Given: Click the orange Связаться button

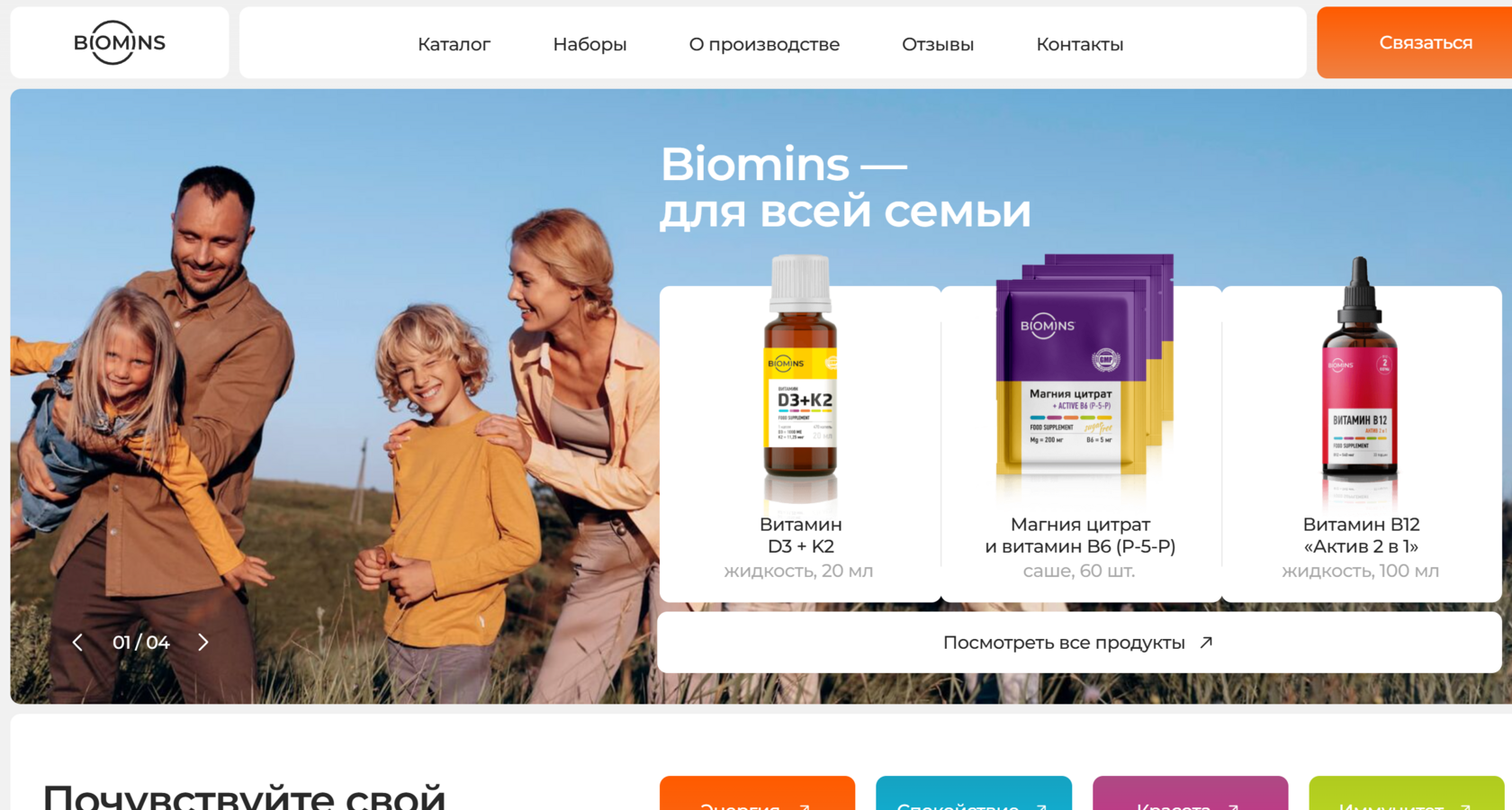Looking at the screenshot, I should [x=1415, y=42].
